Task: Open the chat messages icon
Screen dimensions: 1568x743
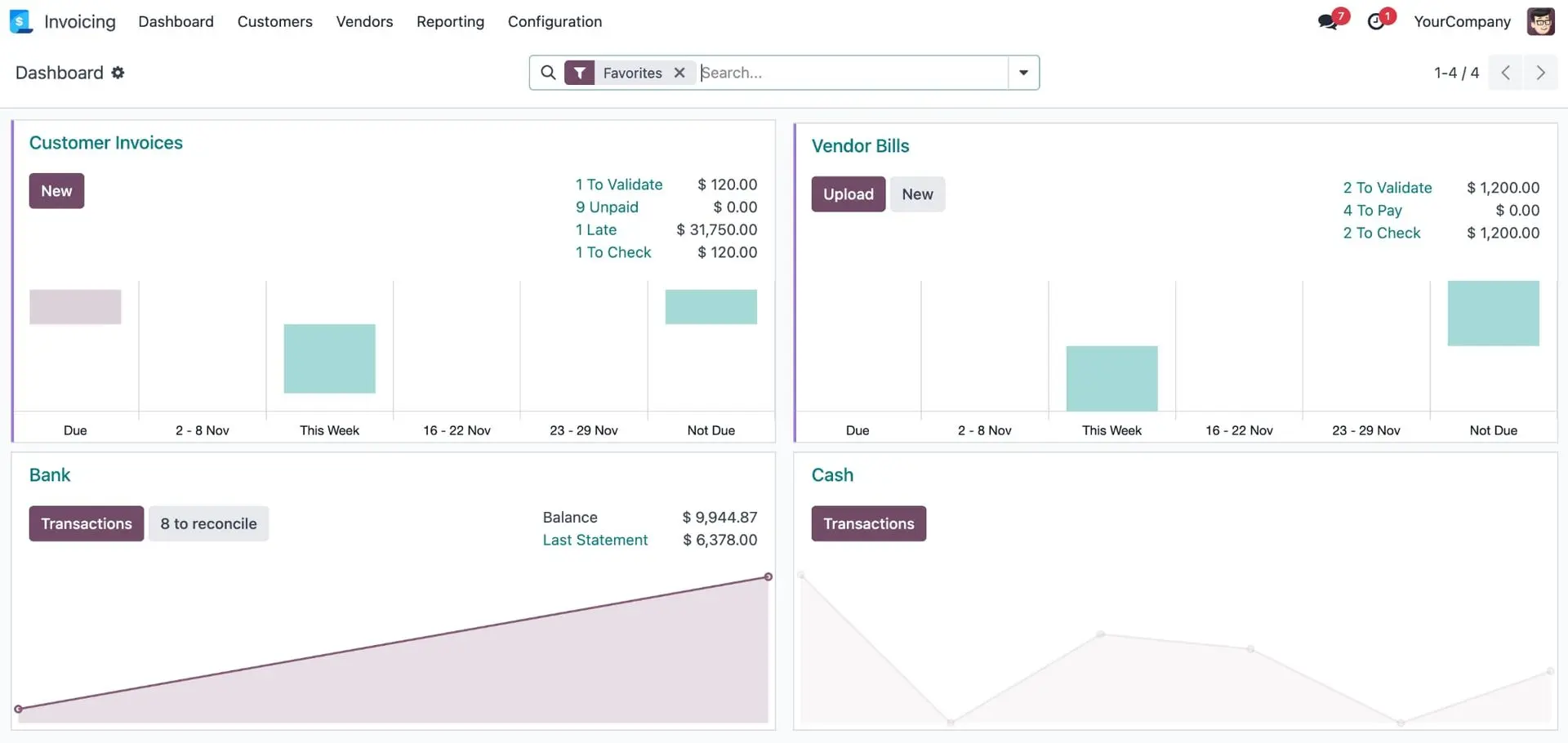Action: point(1328,21)
